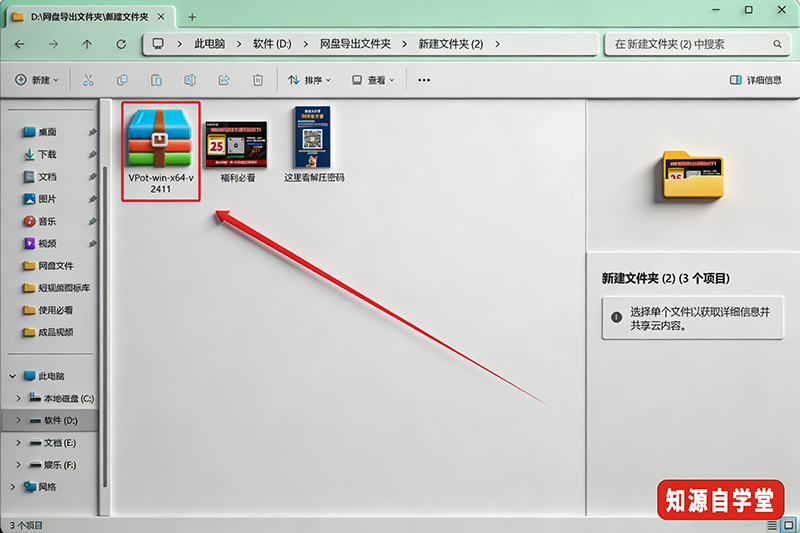The image size is (800, 533).
Task: Expand chevron after 软件 (D:) breadcrumb
Action: [306, 44]
